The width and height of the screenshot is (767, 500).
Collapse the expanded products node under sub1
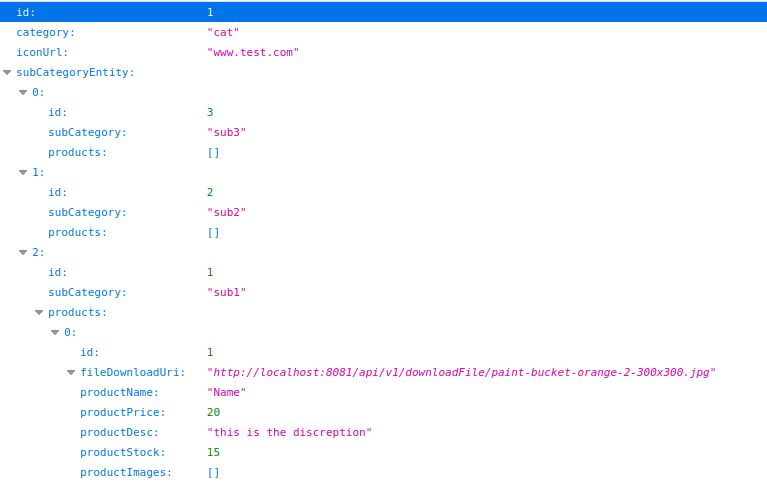pos(39,313)
